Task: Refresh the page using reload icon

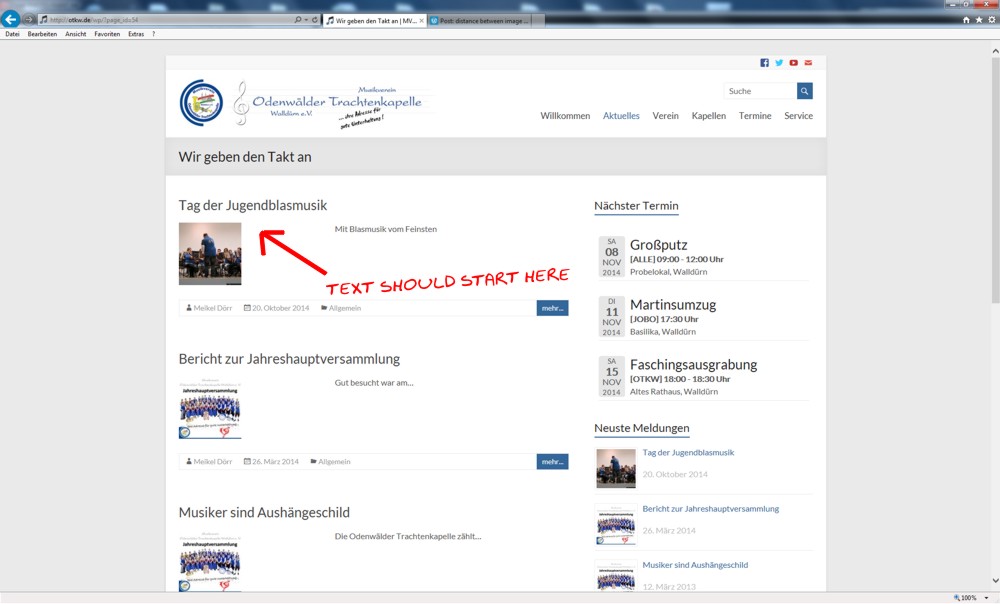Action: click(x=315, y=20)
